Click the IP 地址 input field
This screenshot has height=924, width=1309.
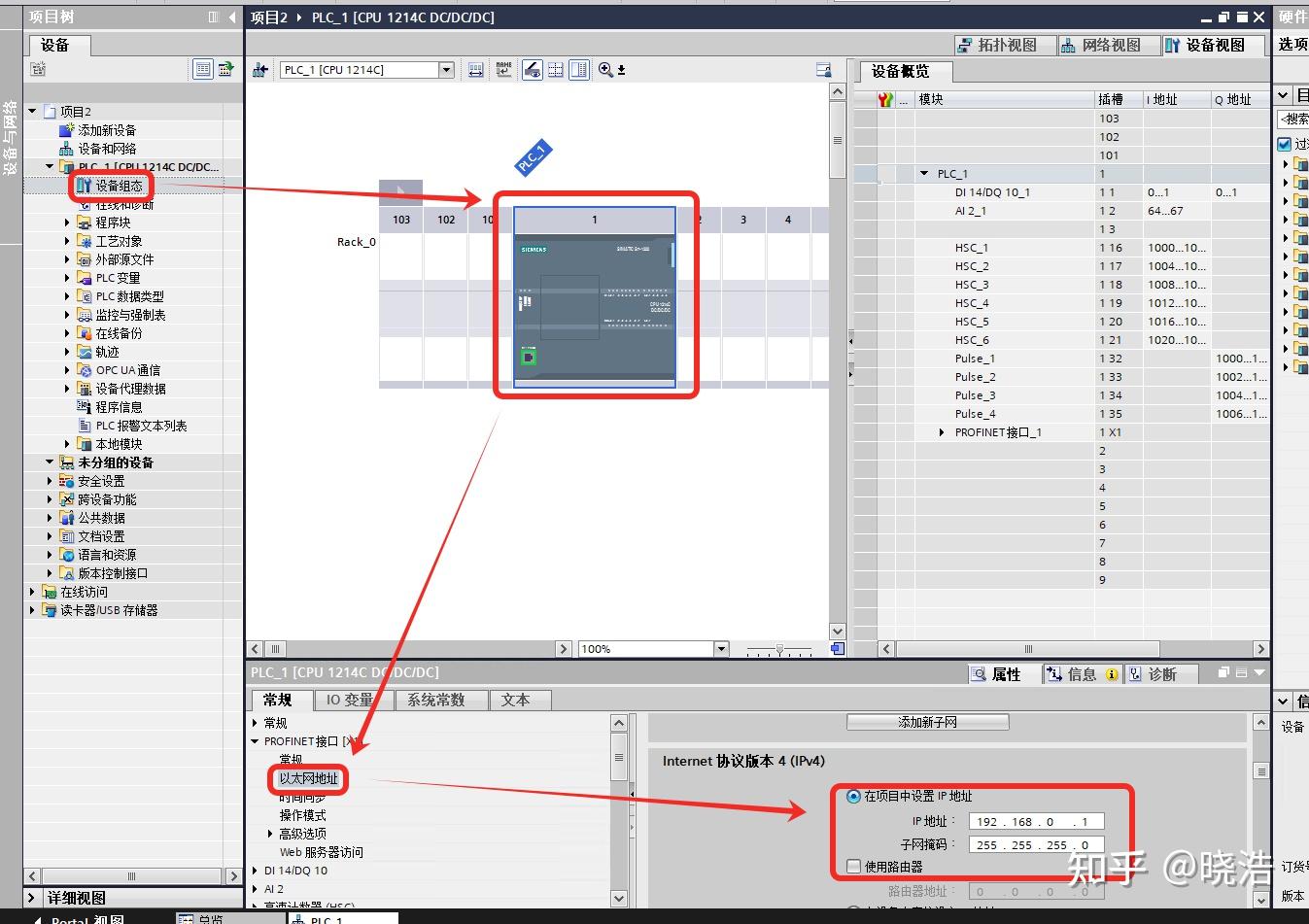[x=1036, y=821]
